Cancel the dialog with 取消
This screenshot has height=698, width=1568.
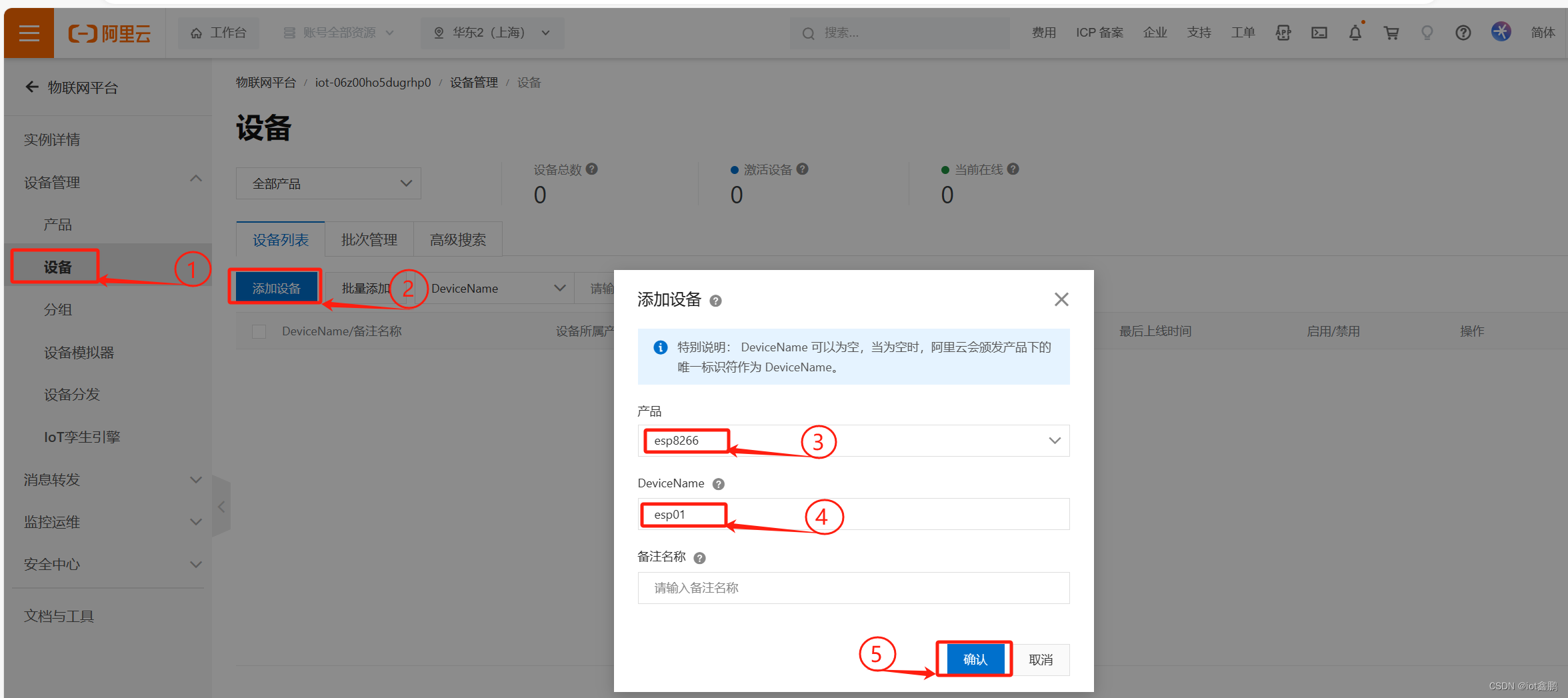tap(1041, 659)
